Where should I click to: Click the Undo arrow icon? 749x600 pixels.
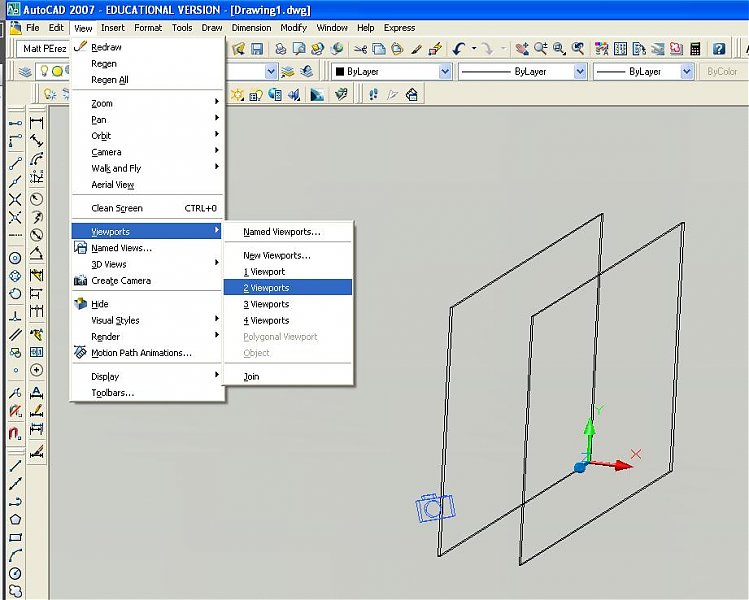click(x=459, y=49)
